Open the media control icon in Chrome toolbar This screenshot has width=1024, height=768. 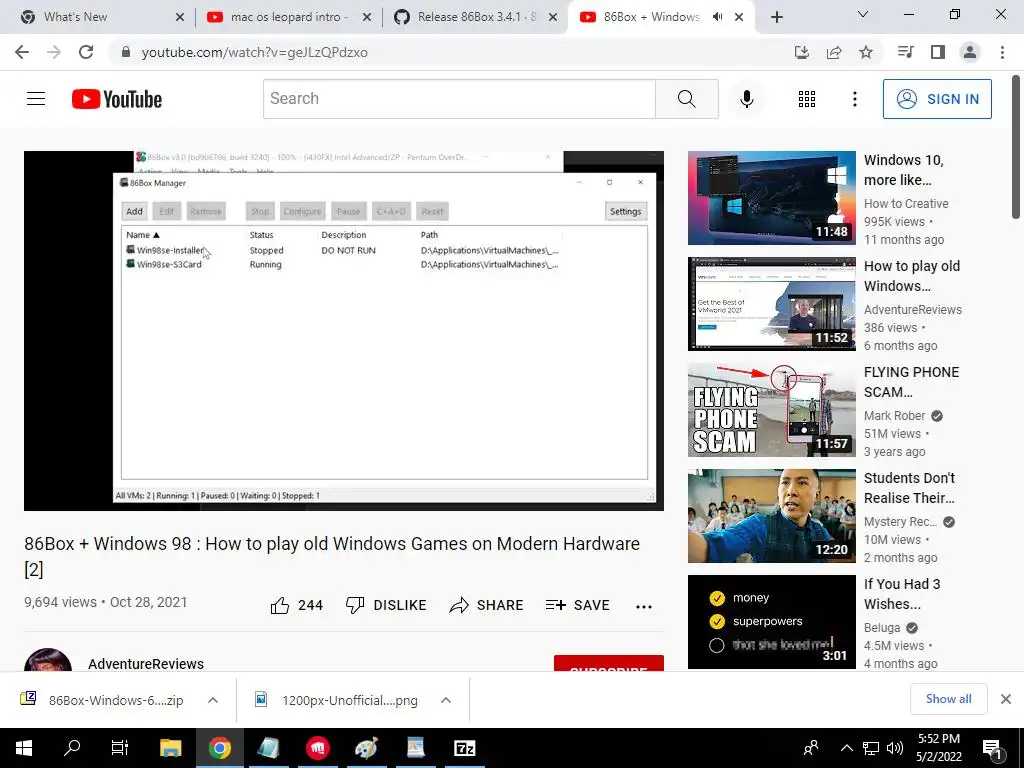pos(906,52)
